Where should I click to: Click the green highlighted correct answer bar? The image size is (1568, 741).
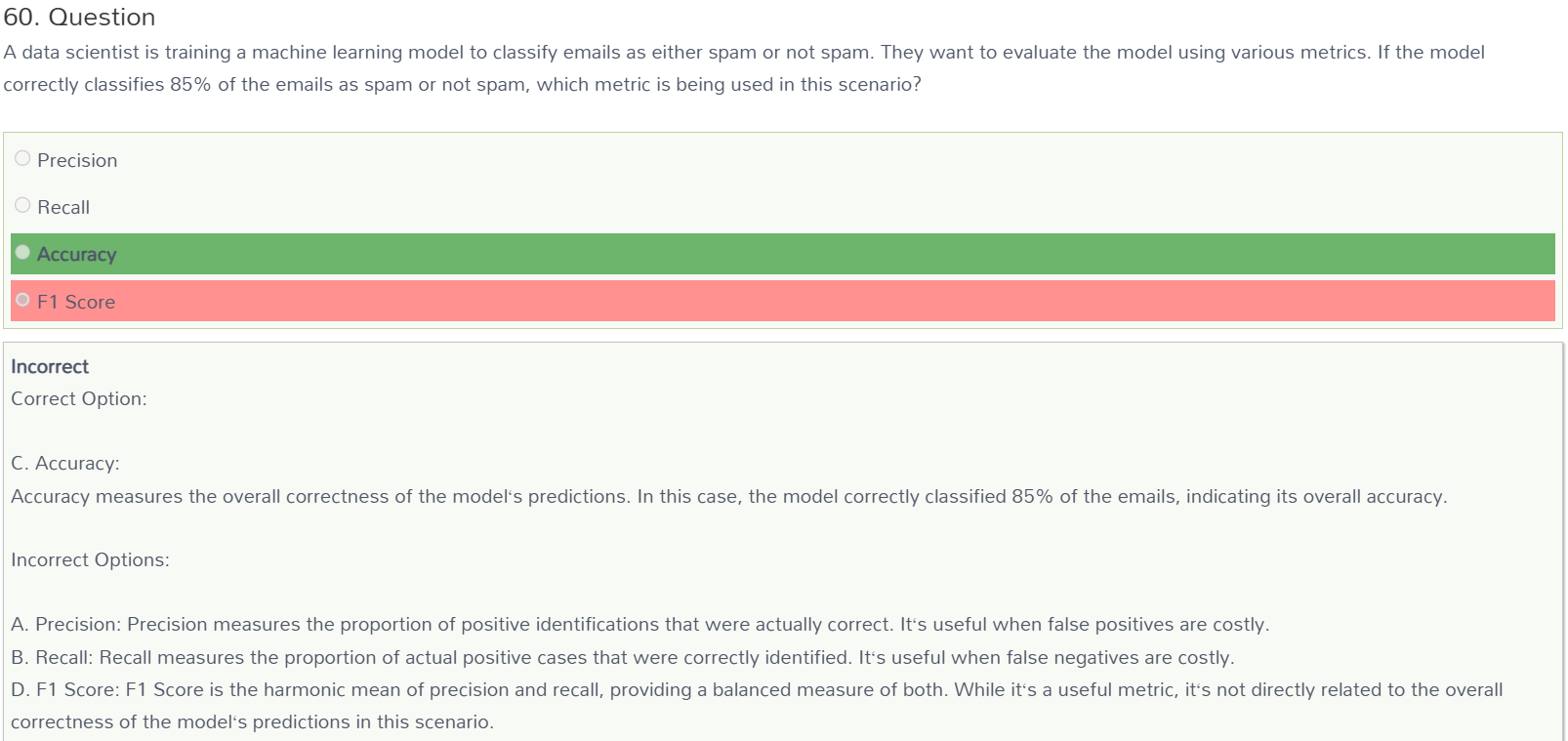[x=783, y=254]
